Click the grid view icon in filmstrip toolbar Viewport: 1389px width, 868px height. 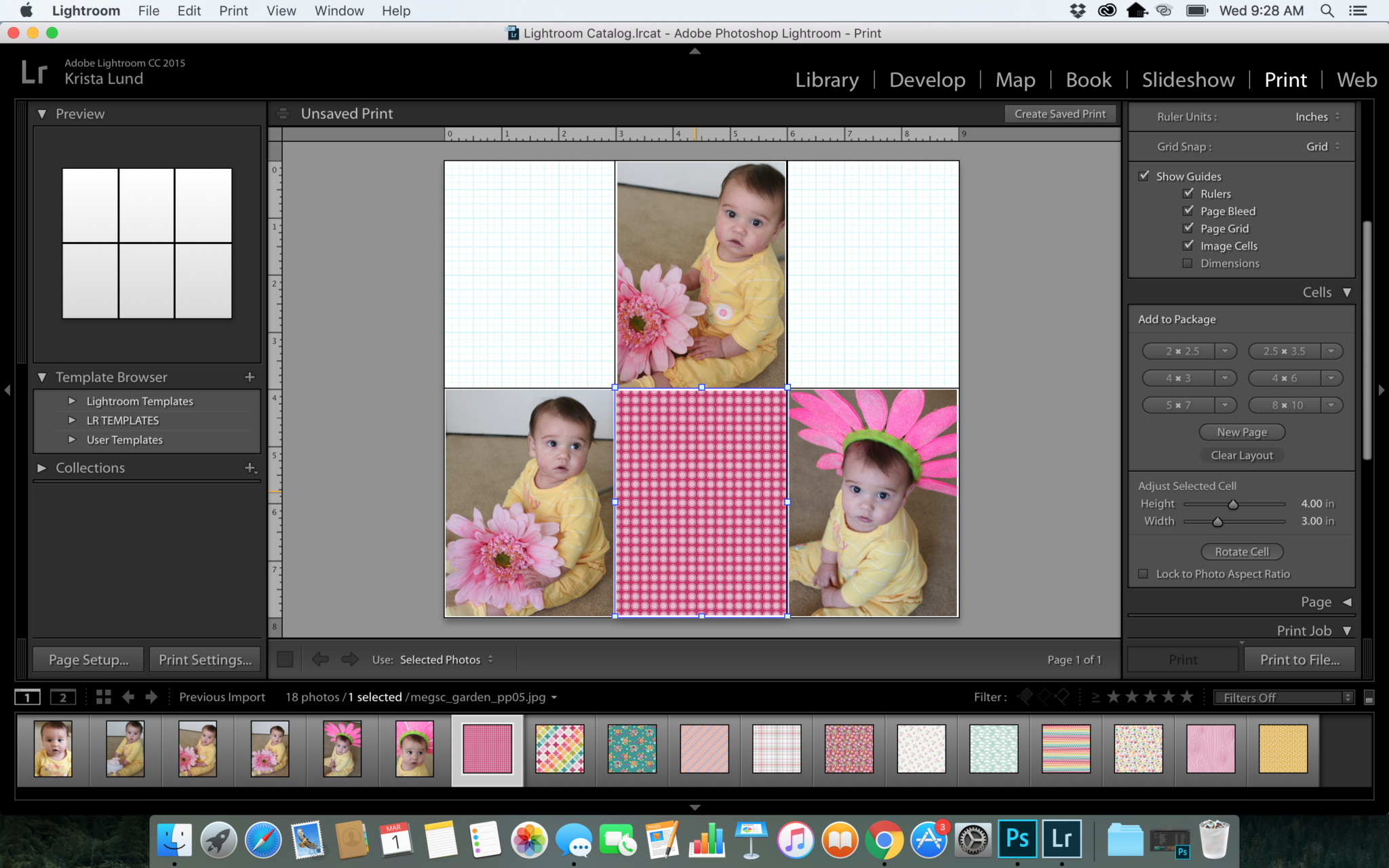point(103,696)
